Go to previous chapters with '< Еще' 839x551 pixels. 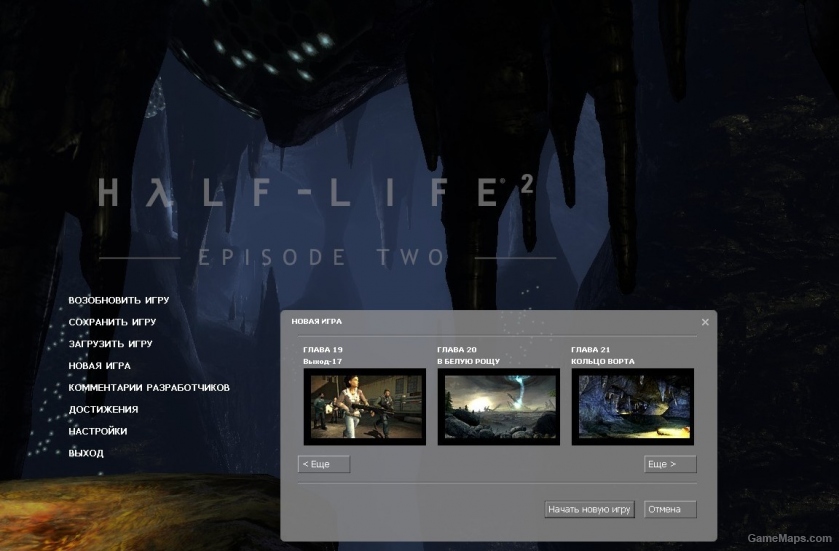324,464
